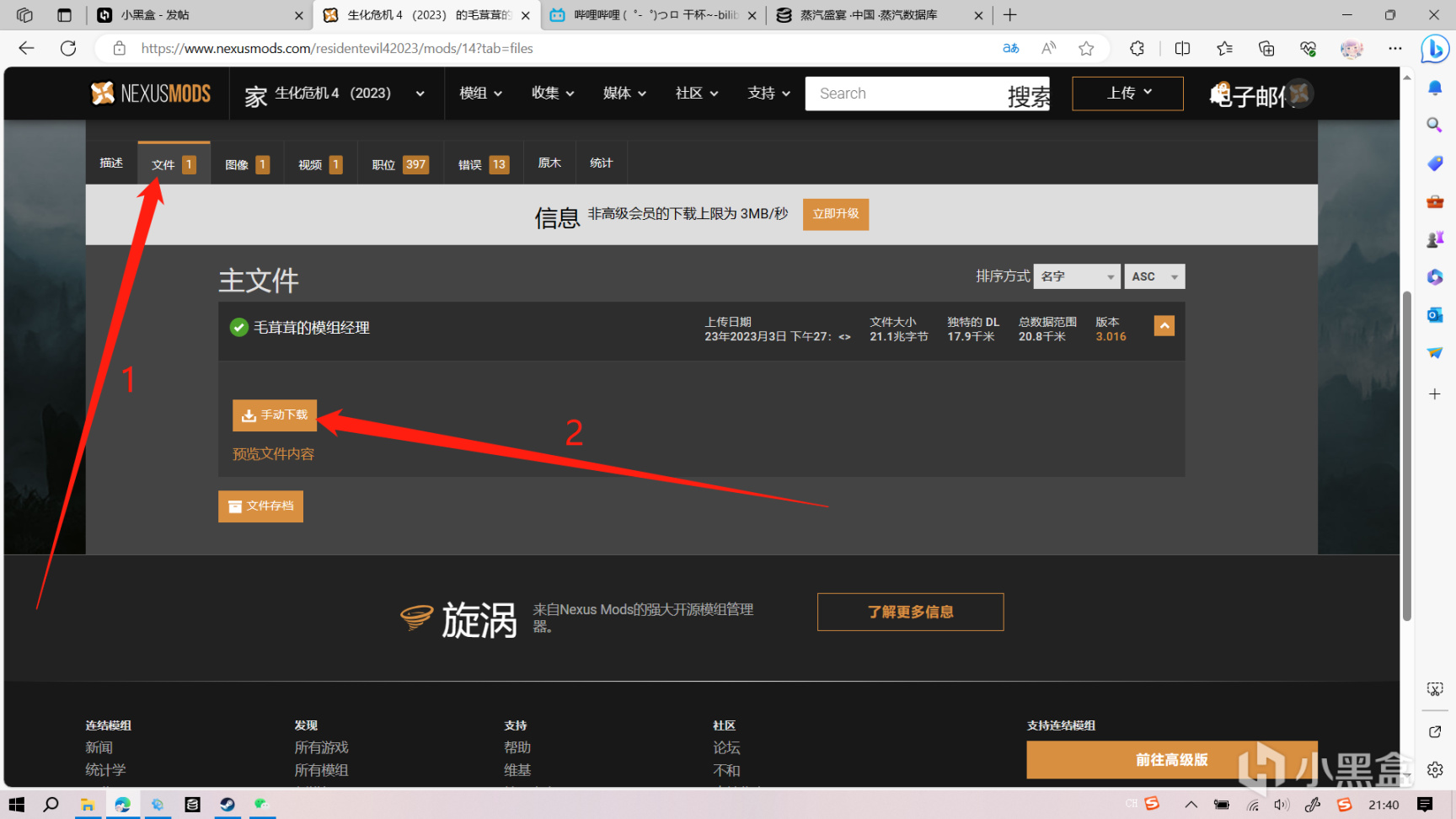This screenshot has width=1456, height=819.
Task: Click the 论坛 footer link
Action: 726,747
